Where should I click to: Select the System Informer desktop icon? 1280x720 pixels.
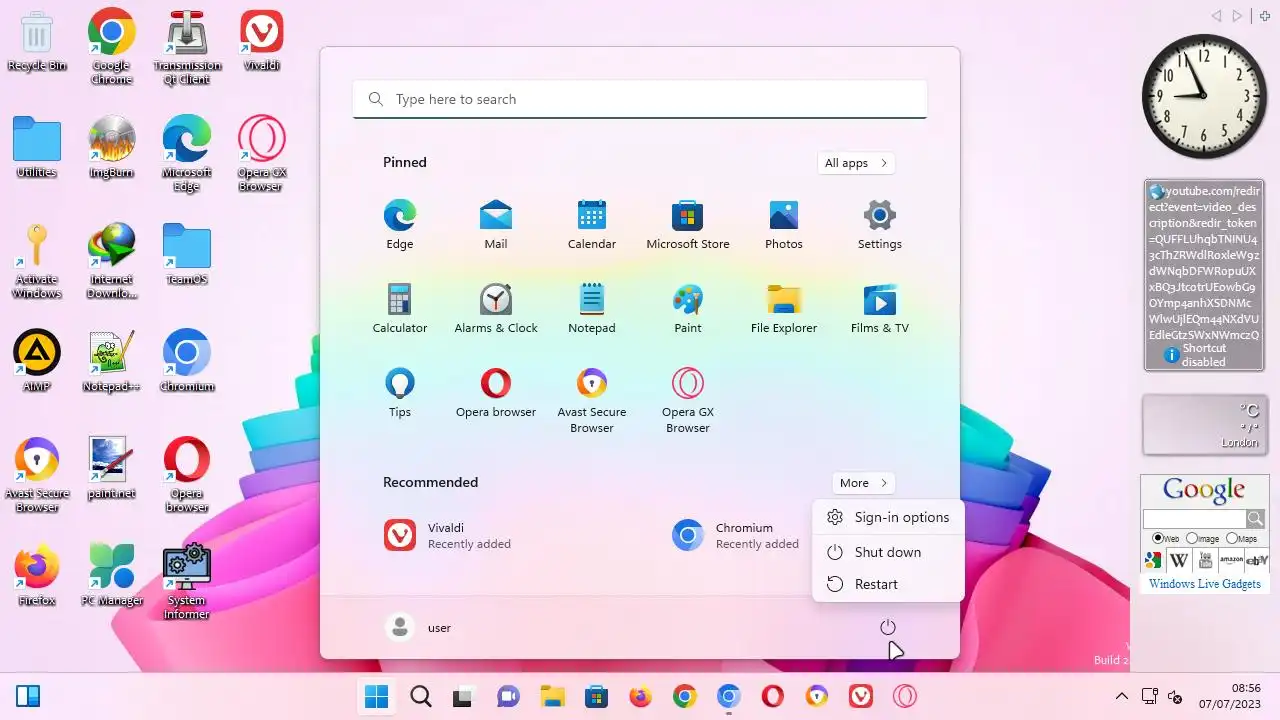(187, 582)
